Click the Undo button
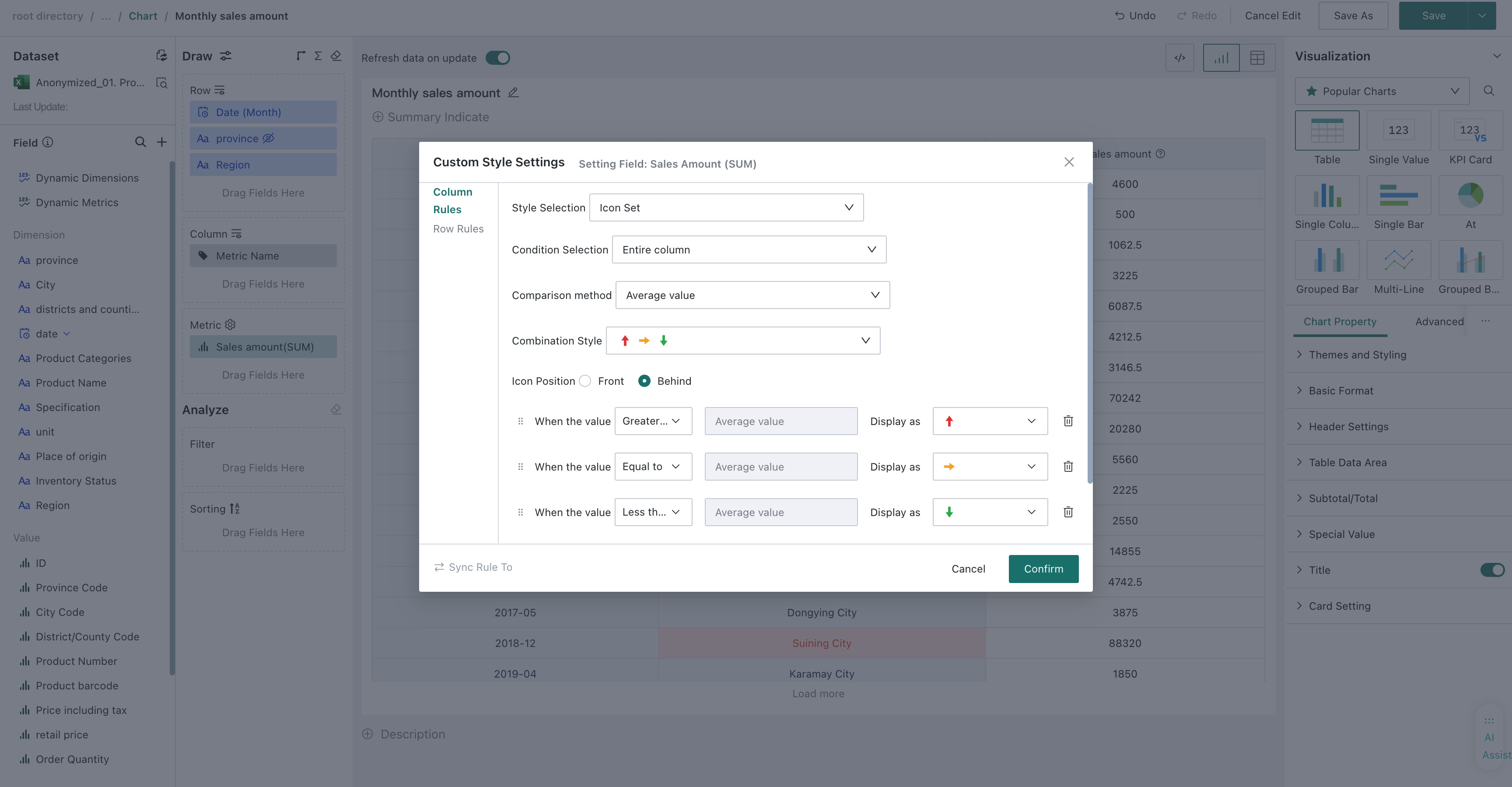This screenshot has width=1512, height=787. 1135,16
